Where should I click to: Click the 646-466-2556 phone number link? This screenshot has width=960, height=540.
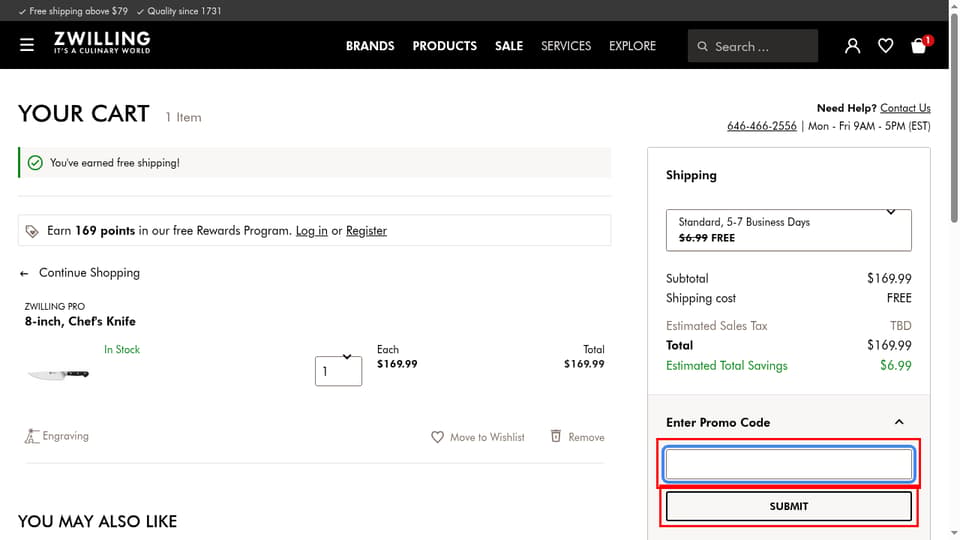pyautogui.click(x=762, y=126)
